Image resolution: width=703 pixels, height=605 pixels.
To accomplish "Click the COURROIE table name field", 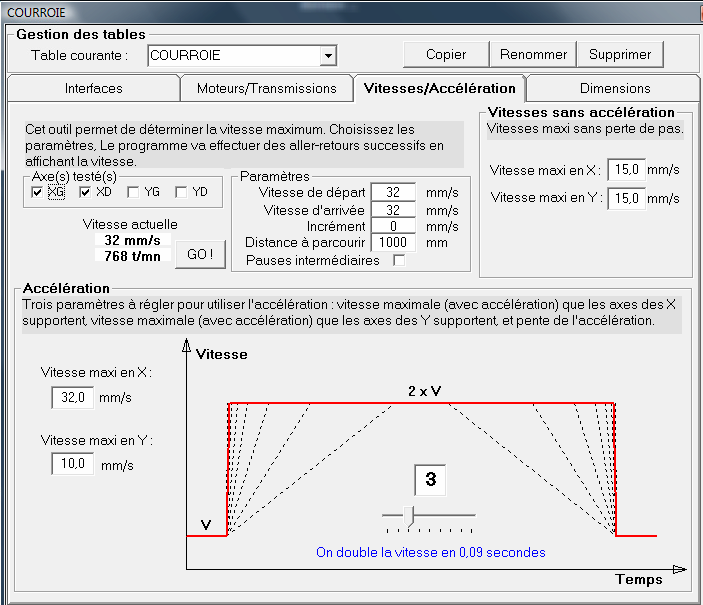I will click(234, 56).
